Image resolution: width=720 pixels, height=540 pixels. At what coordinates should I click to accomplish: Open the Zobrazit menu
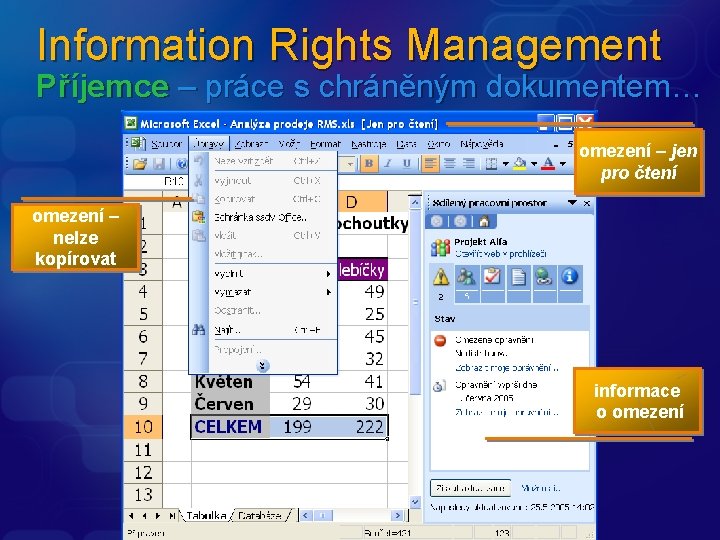251,144
